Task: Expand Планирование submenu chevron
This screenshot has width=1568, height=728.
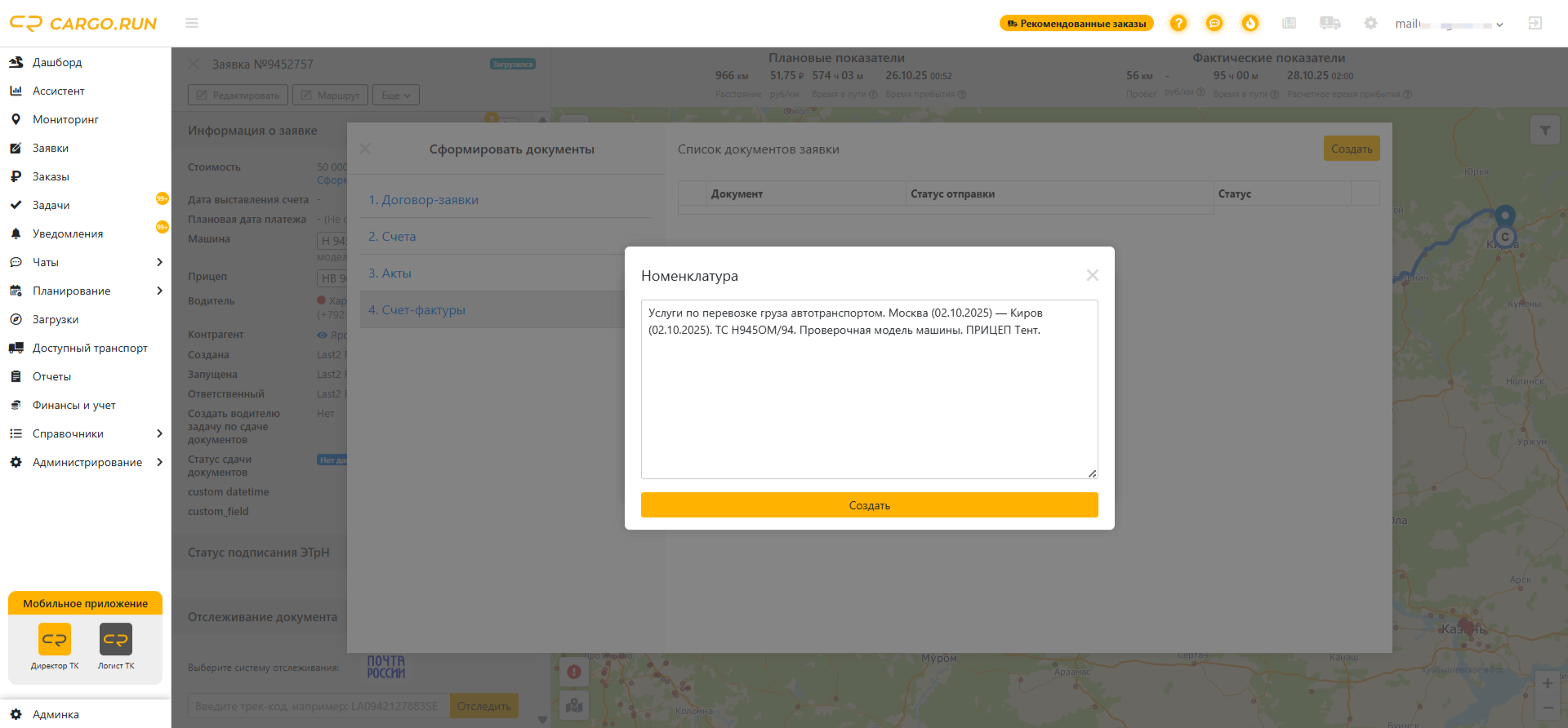Action: pos(159,291)
